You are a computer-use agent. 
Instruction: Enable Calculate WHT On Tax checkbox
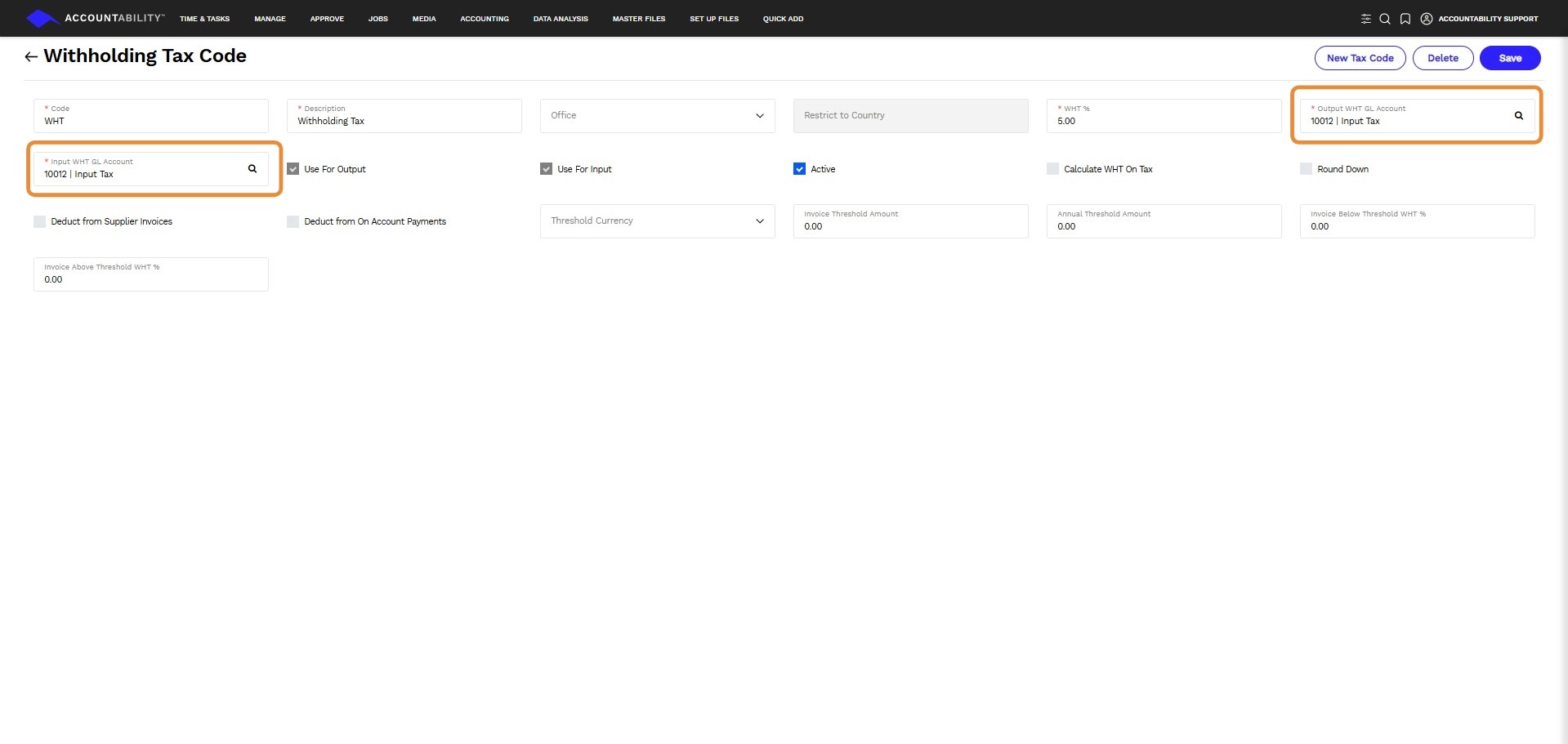click(1052, 169)
